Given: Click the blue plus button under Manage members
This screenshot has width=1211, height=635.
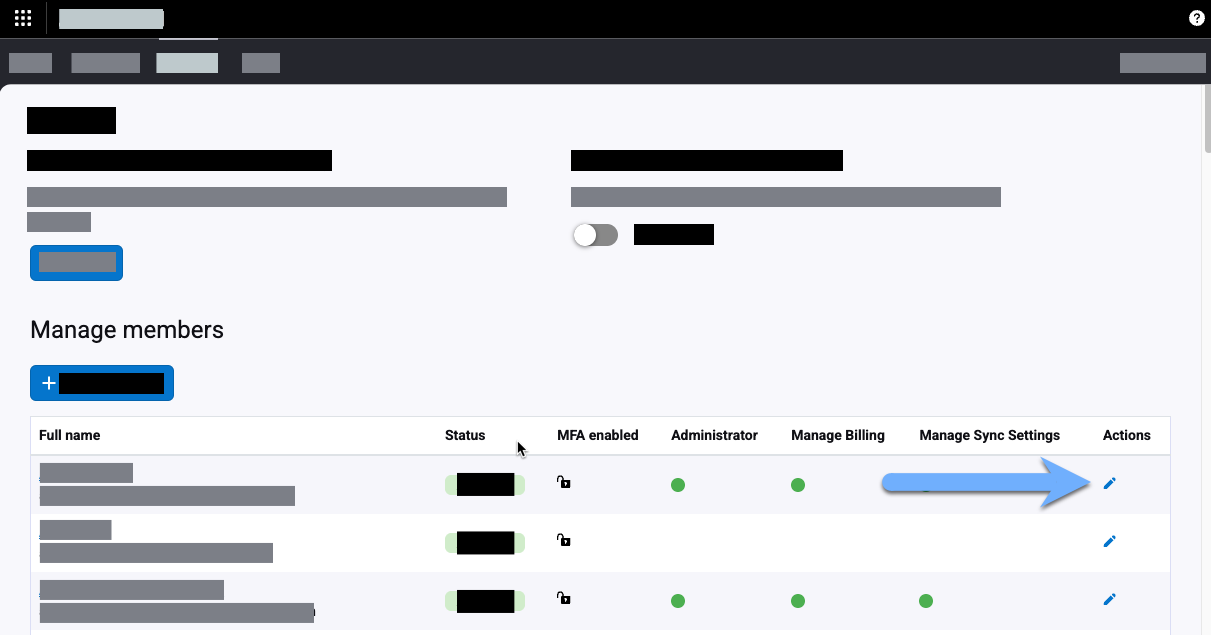Looking at the screenshot, I should (102, 383).
